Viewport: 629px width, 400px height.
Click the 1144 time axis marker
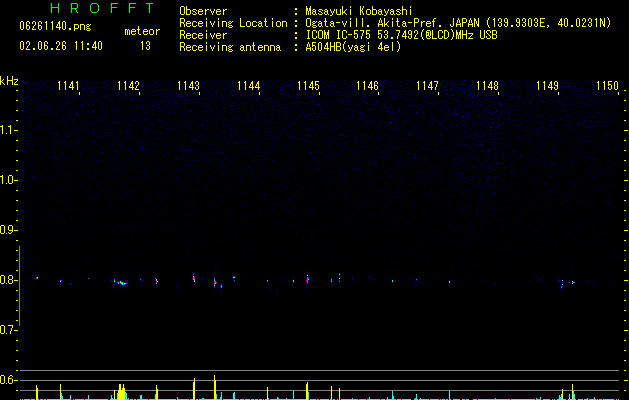[248, 85]
